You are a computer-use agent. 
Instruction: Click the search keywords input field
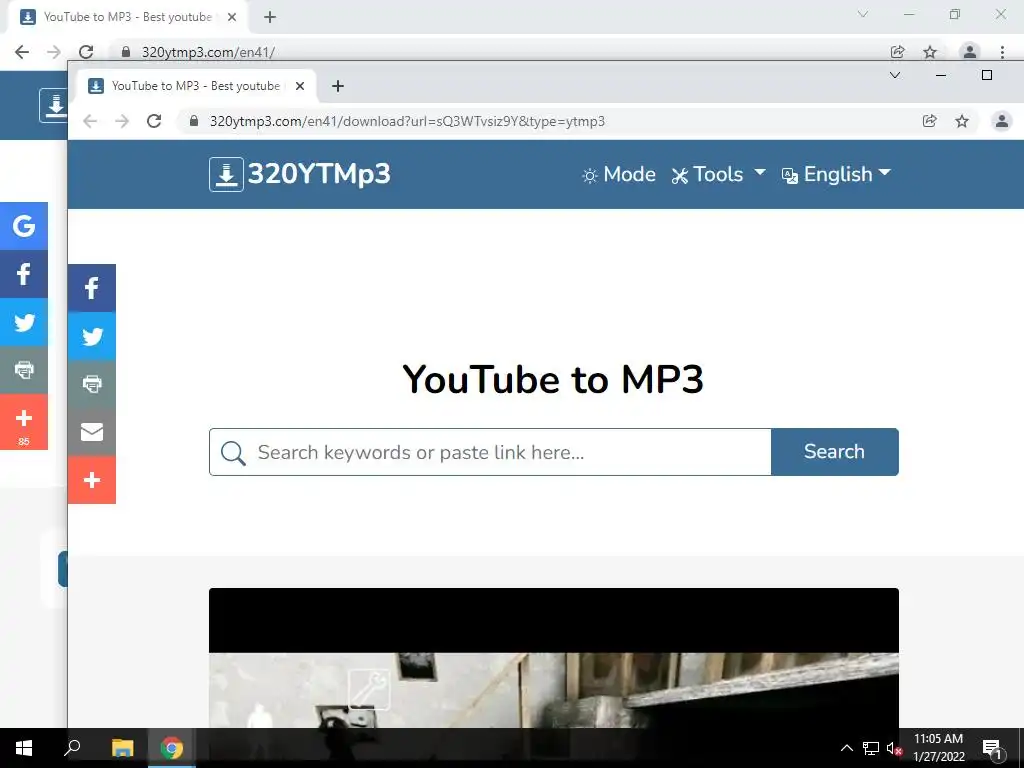490,452
